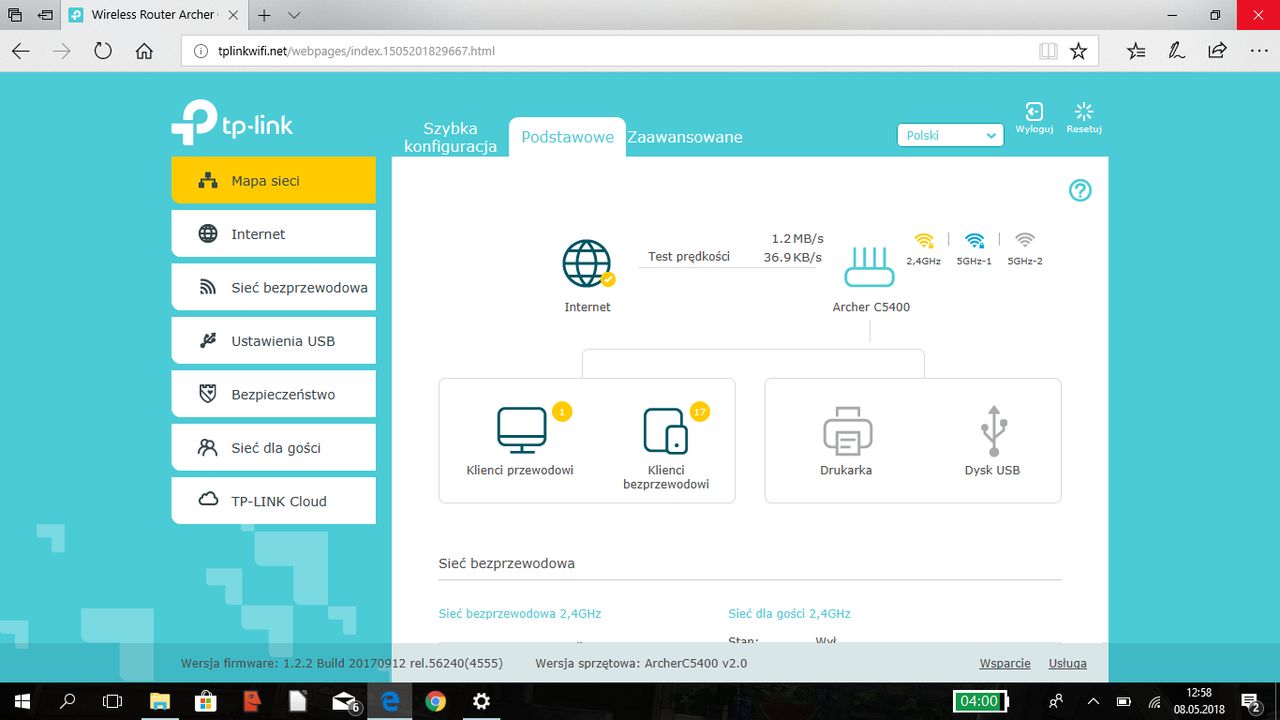Open Sieć bezprzewodowa in the sidebar
Image resolution: width=1280 pixels, height=720 pixels.
[x=273, y=287]
